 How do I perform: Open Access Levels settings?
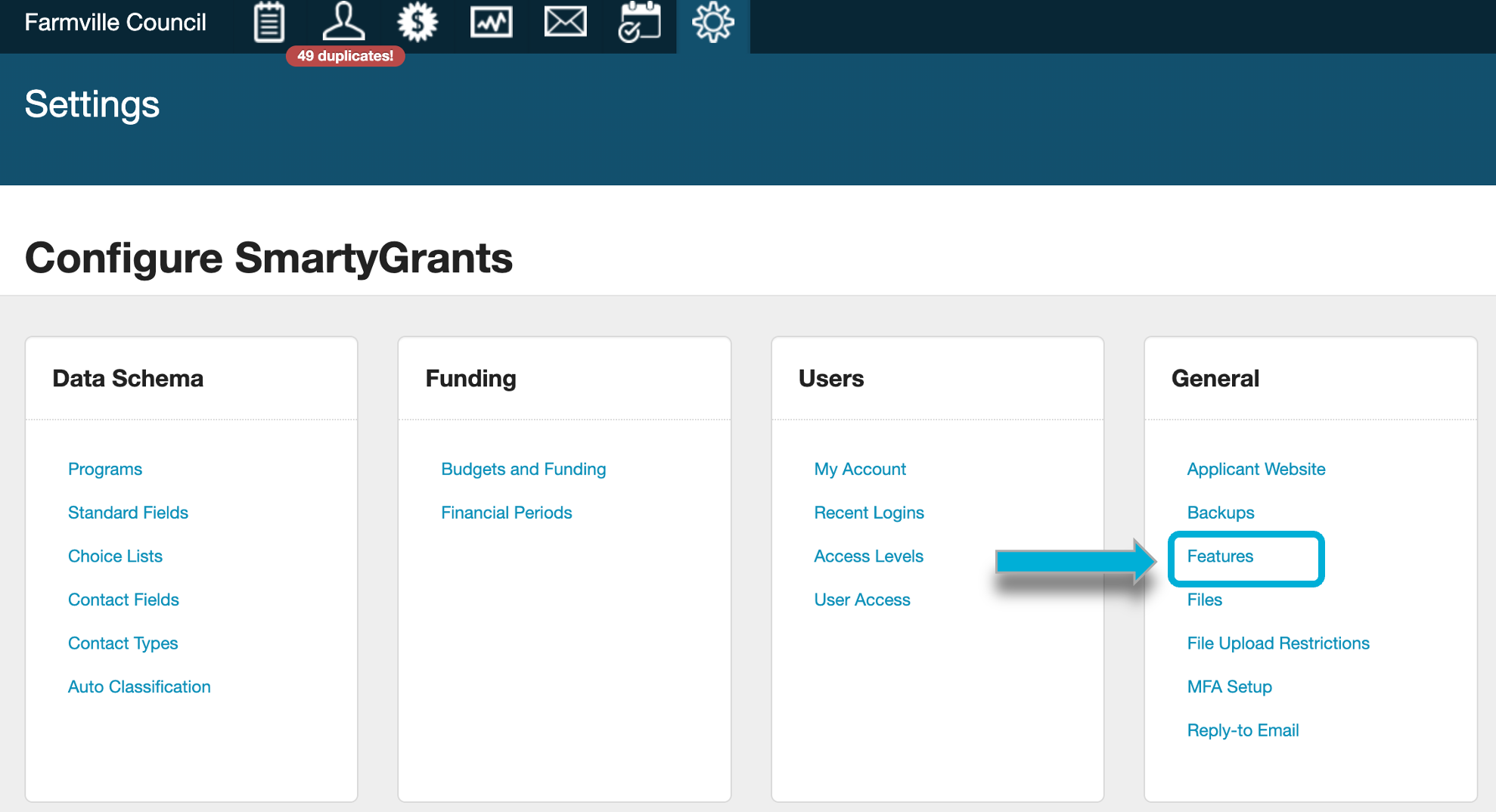(868, 556)
